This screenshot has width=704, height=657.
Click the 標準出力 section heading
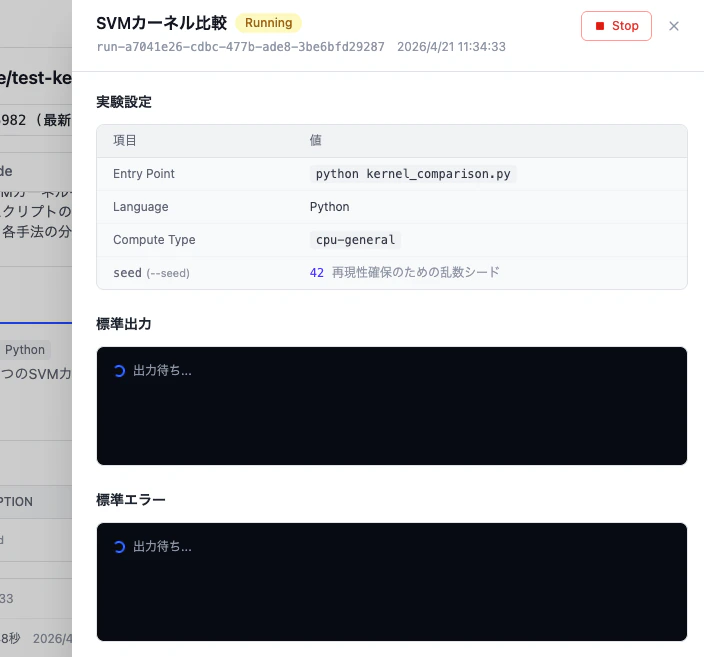[x=124, y=324]
